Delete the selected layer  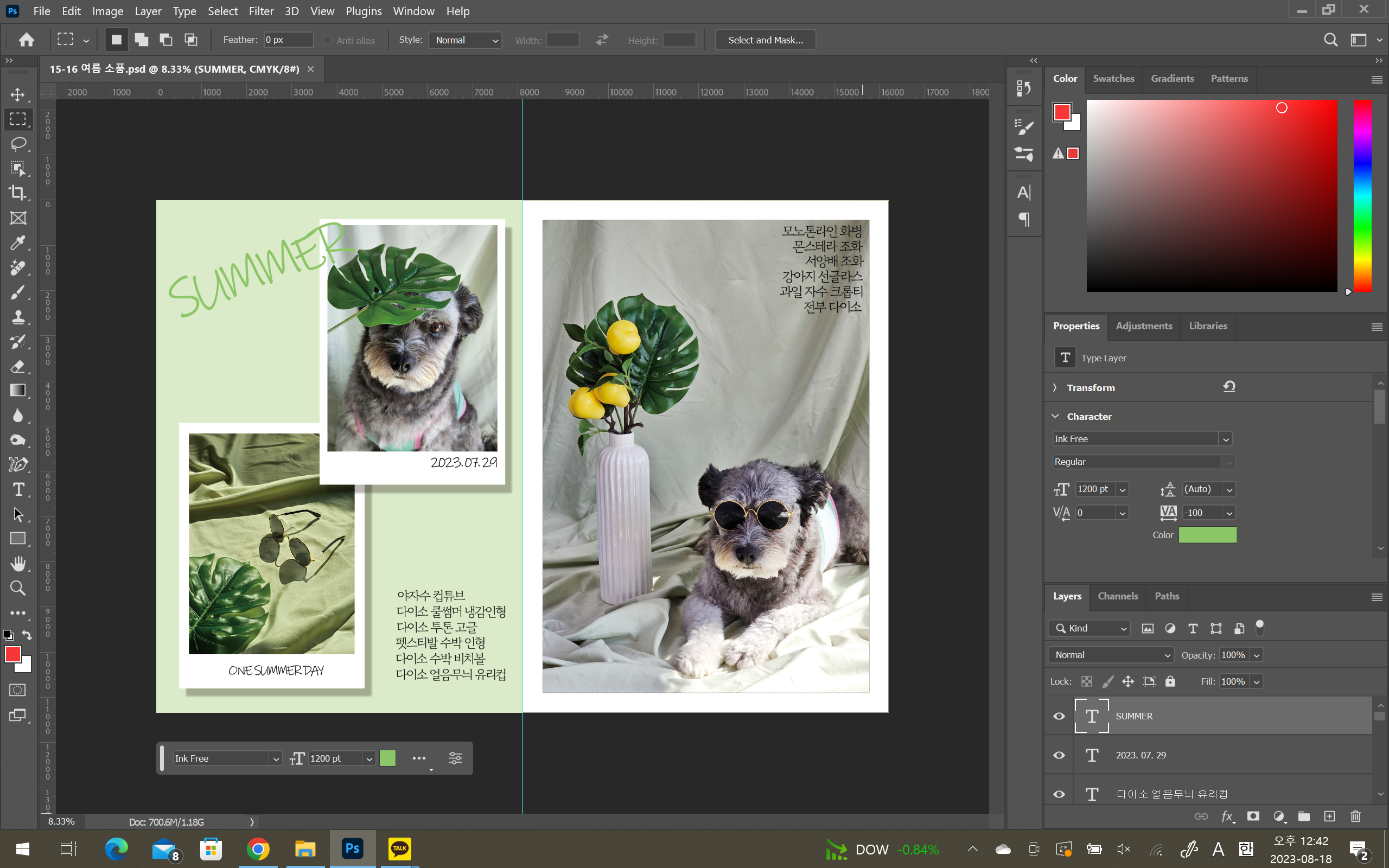(1355, 816)
